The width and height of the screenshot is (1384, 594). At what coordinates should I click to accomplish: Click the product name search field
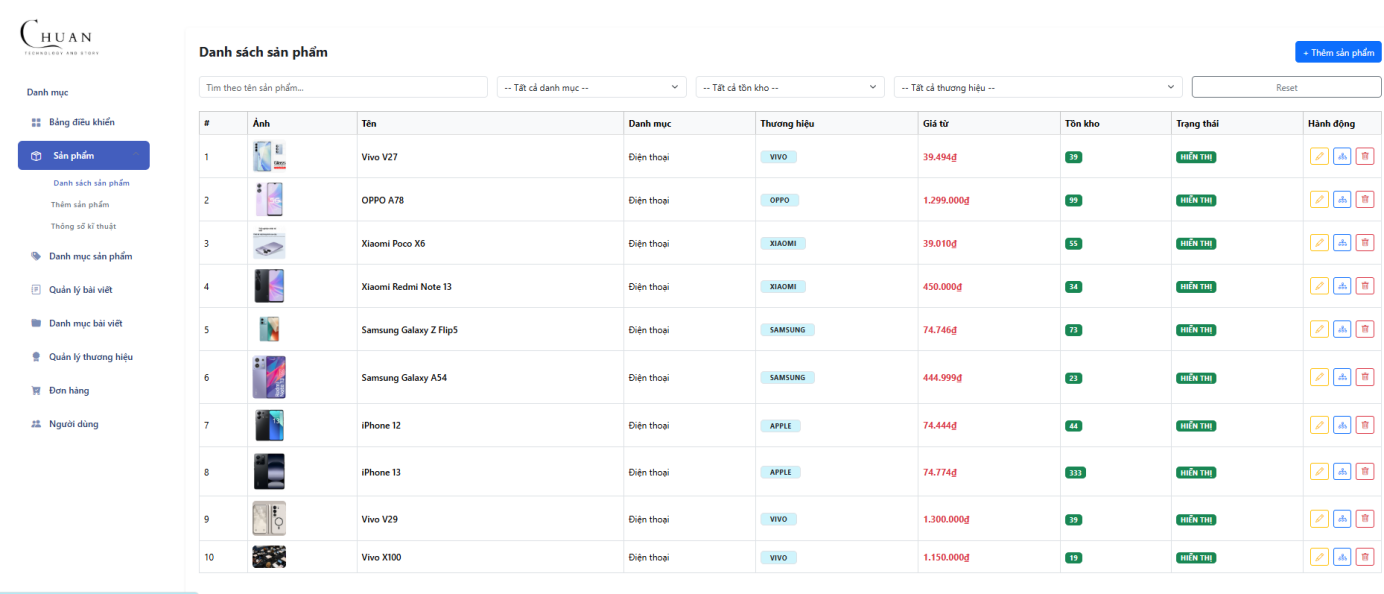coord(343,87)
